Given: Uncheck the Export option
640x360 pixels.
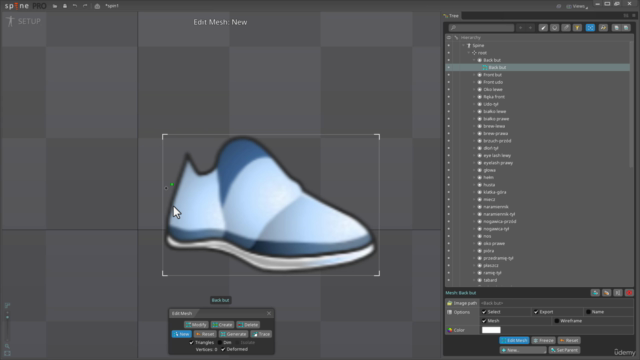Looking at the screenshot, I should tap(536, 312).
